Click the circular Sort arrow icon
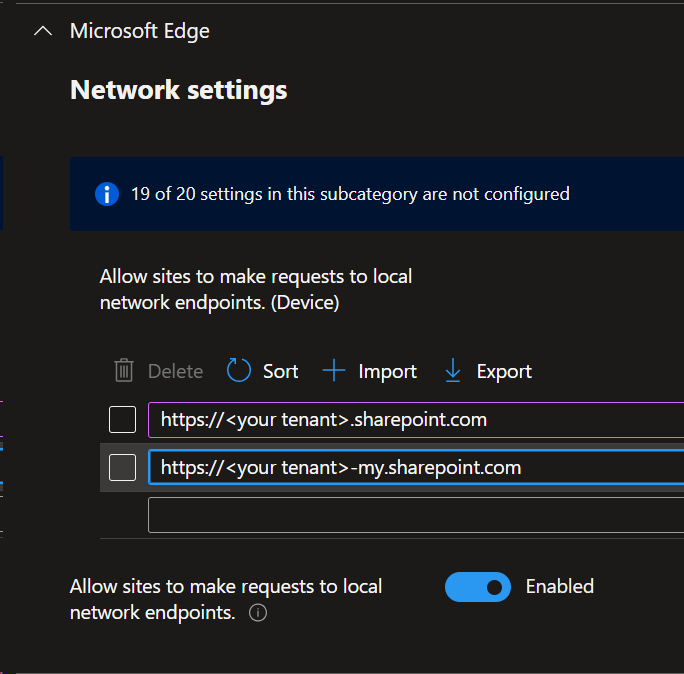This screenshot has height=674, width=684. click(239, 371)
